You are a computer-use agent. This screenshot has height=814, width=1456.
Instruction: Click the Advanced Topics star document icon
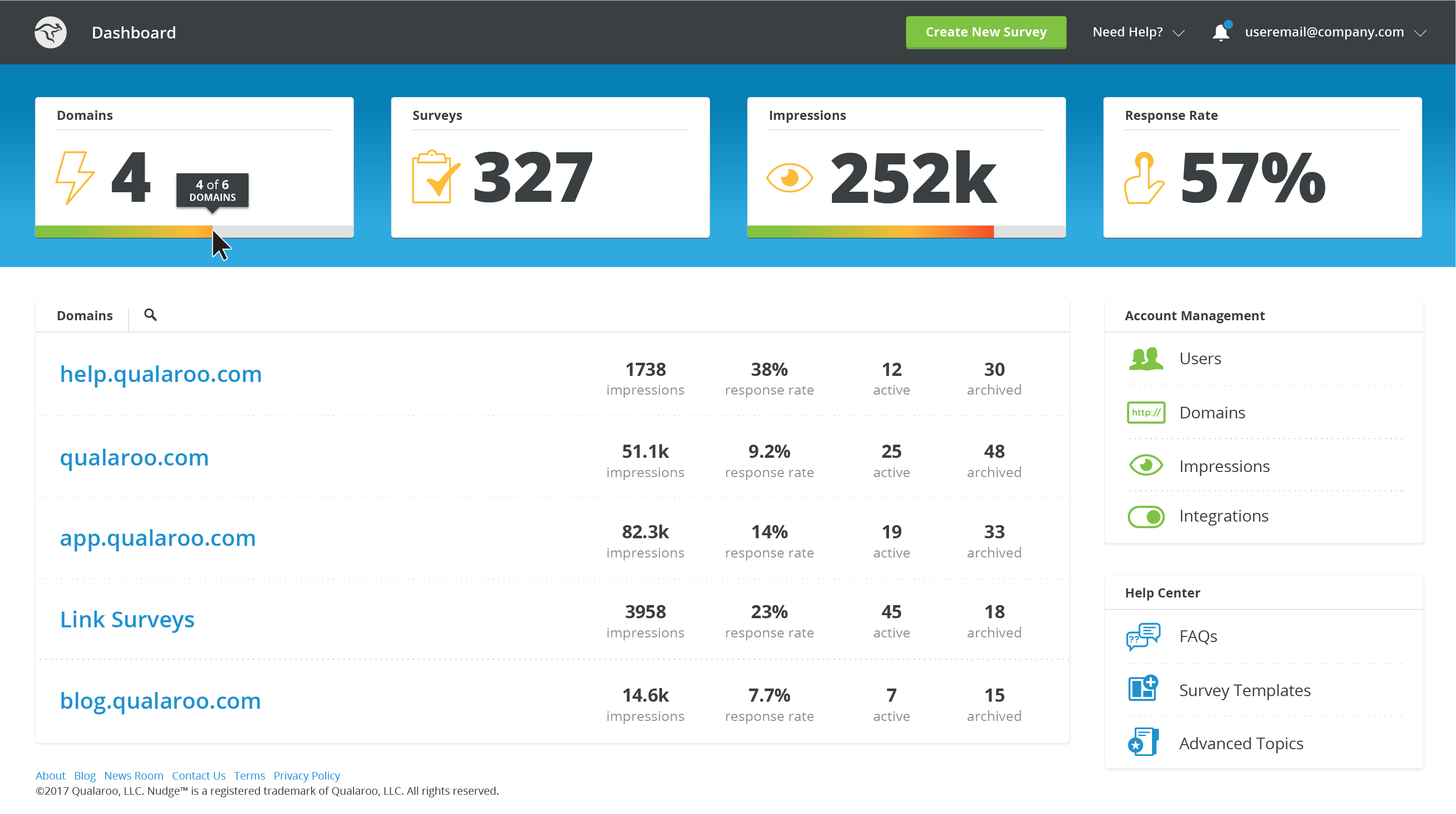[x=1143, y=742]
